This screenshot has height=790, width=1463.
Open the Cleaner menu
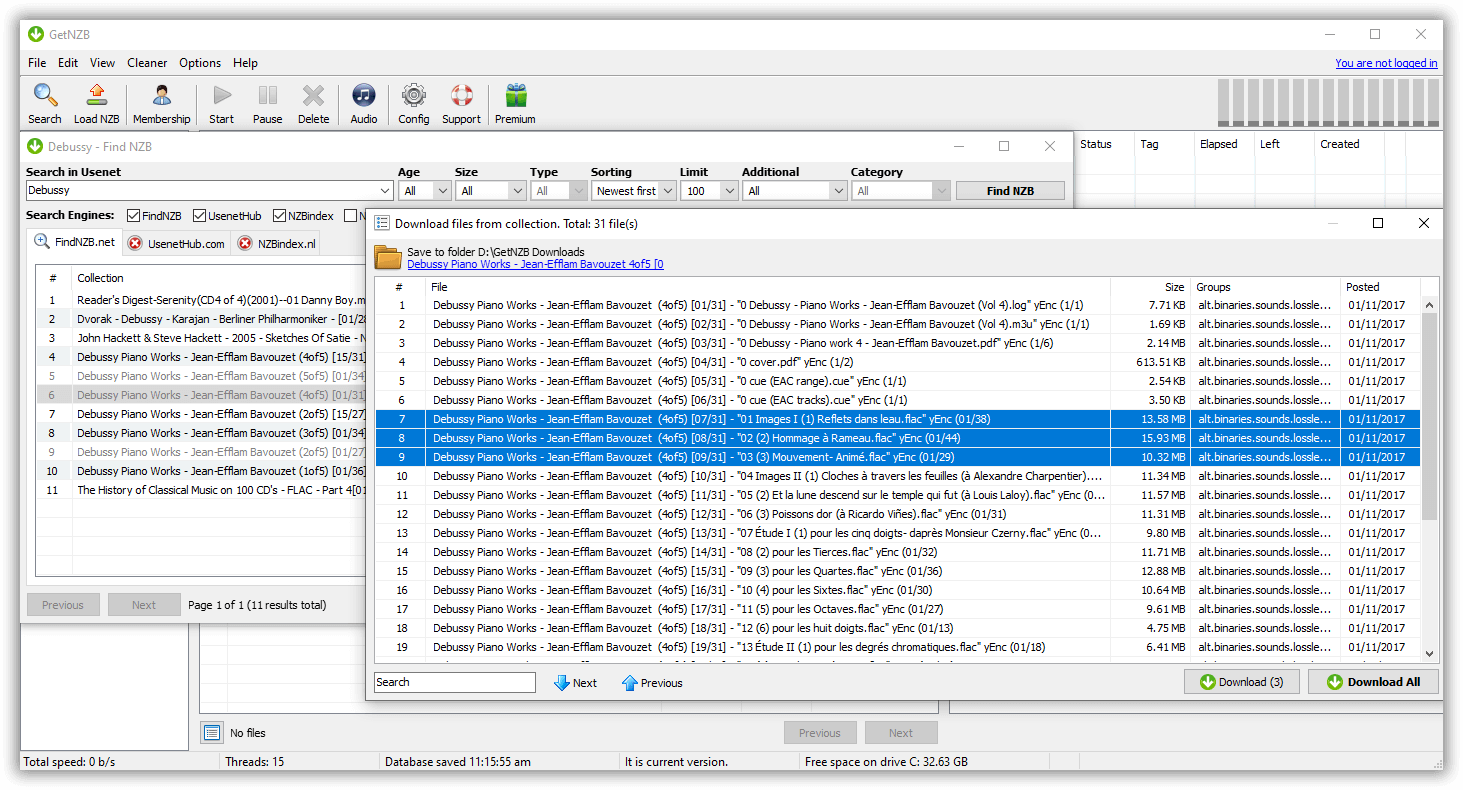147,62
